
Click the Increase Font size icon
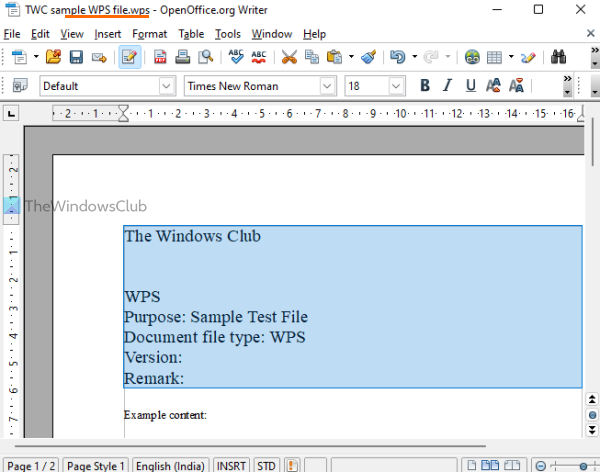click(493, 85)
